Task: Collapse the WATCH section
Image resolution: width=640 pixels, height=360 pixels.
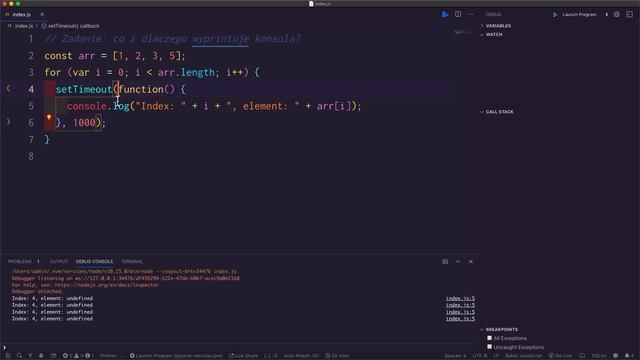Action: pos(493,35)
